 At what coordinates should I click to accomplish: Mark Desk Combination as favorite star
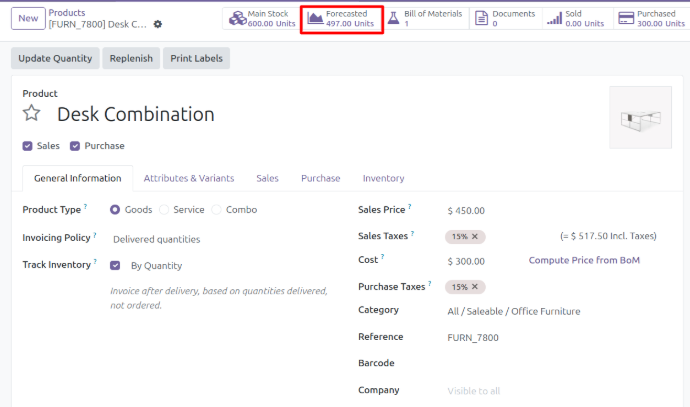pyautogui.click(x=32, y=113)
